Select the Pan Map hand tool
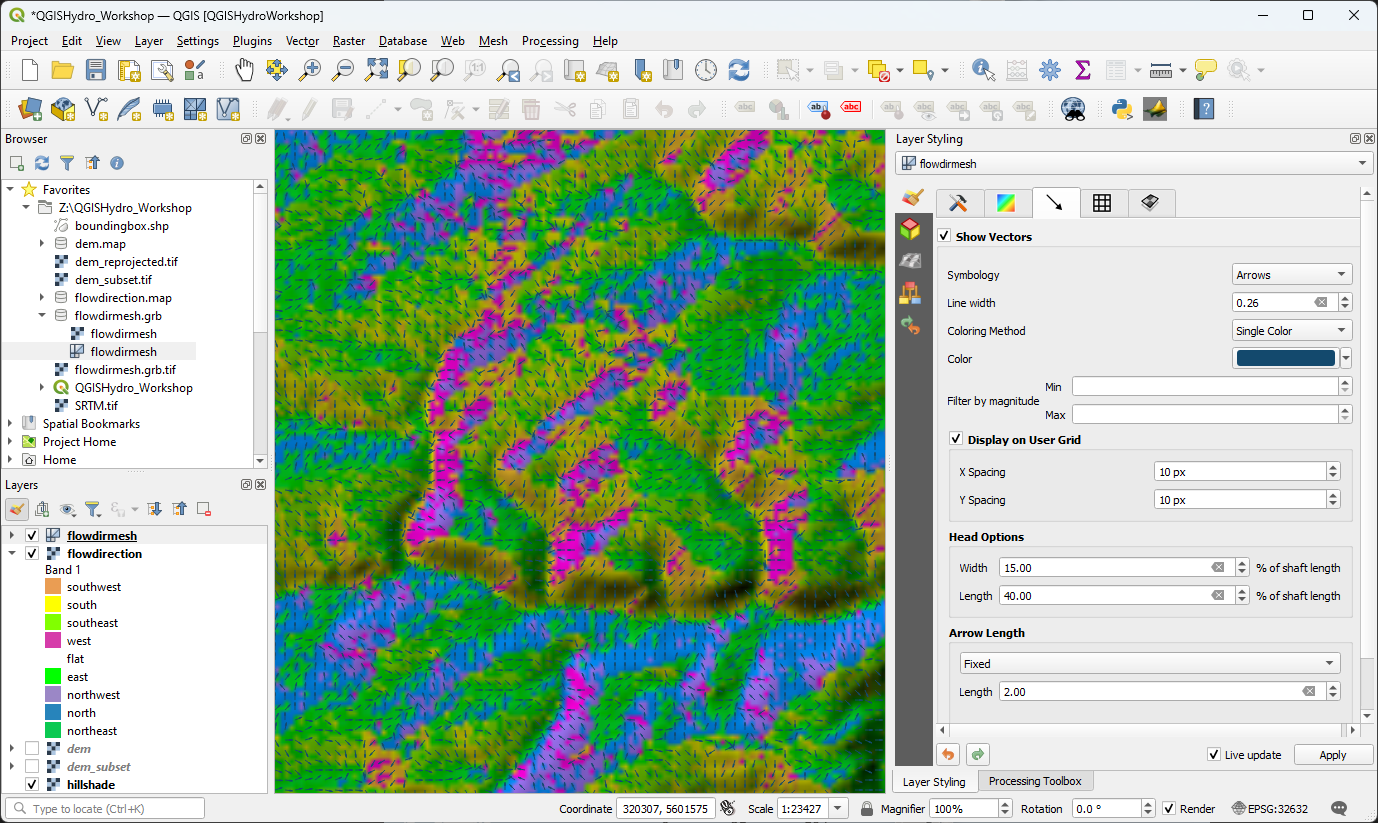The image size is (1378, 823). click(x=244, y=70)
